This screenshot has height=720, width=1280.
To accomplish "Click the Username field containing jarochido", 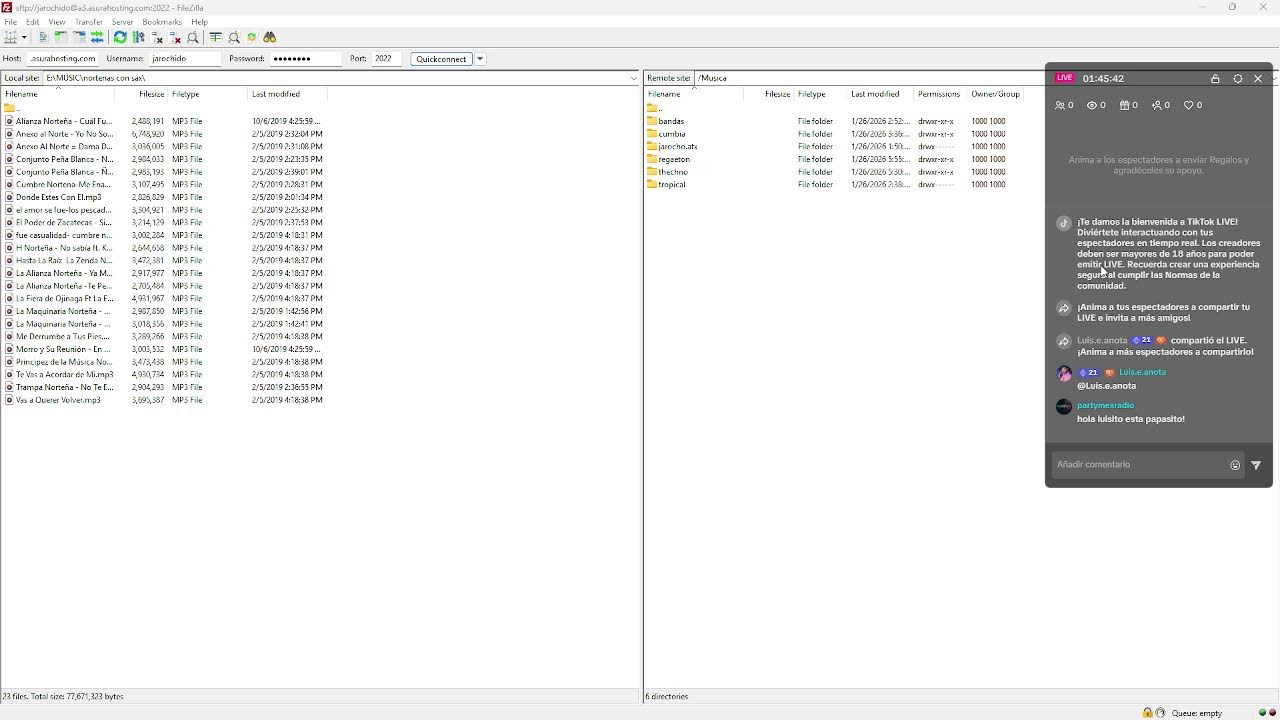I will [185, 59].
